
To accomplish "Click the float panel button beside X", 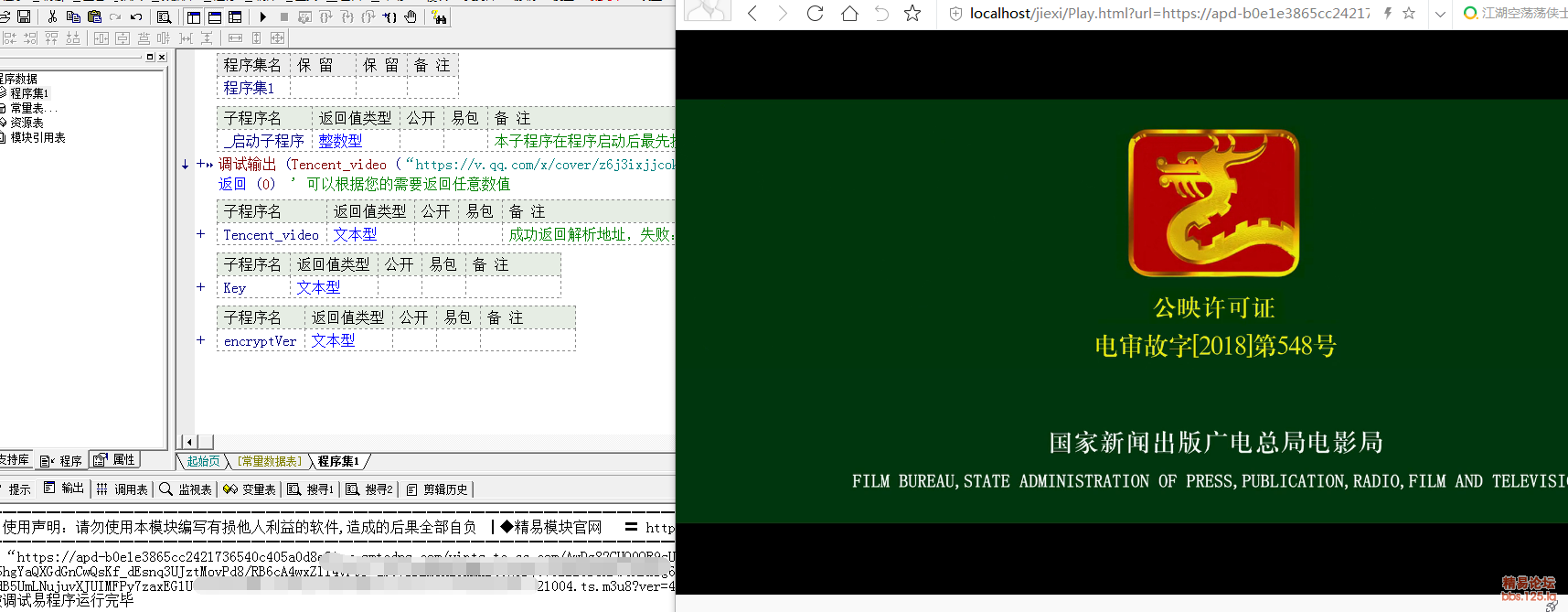I will (150, 57).
